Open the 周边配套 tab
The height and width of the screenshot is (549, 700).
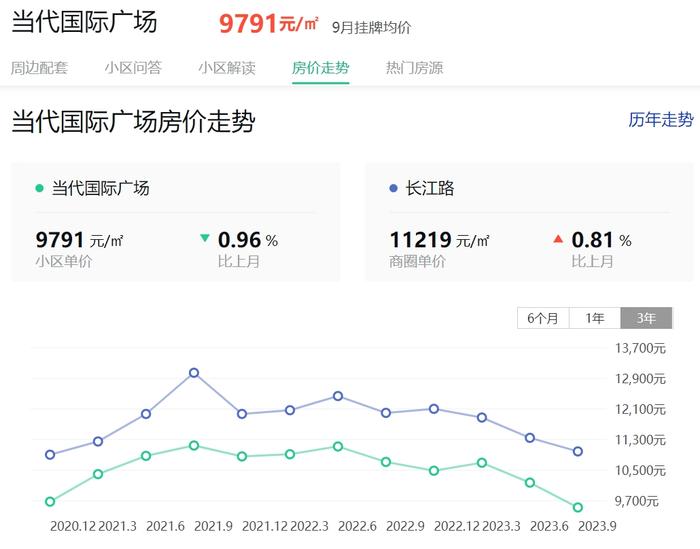(39, 68)
